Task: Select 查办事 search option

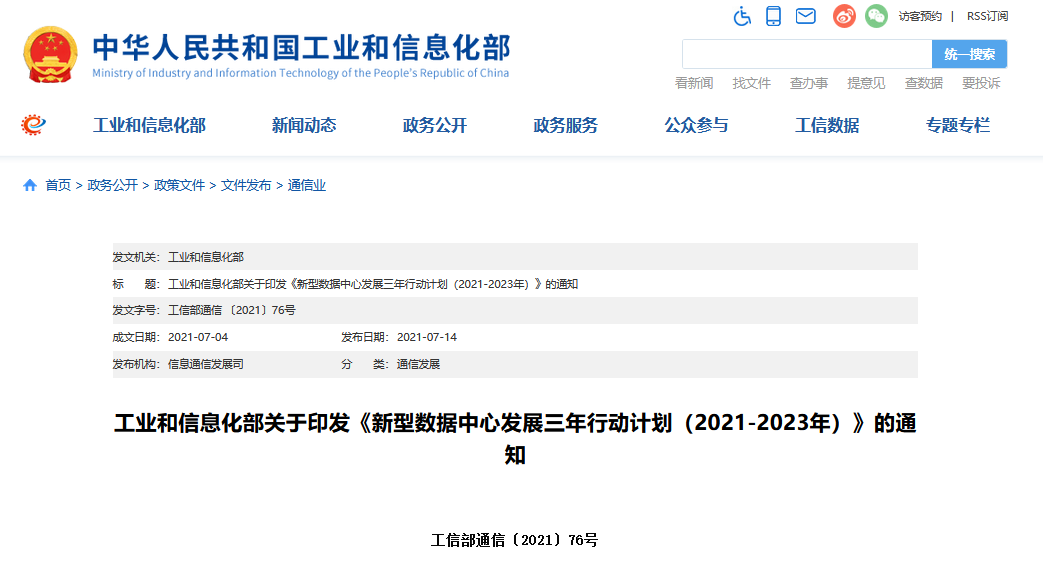Action: coord(809,83)
